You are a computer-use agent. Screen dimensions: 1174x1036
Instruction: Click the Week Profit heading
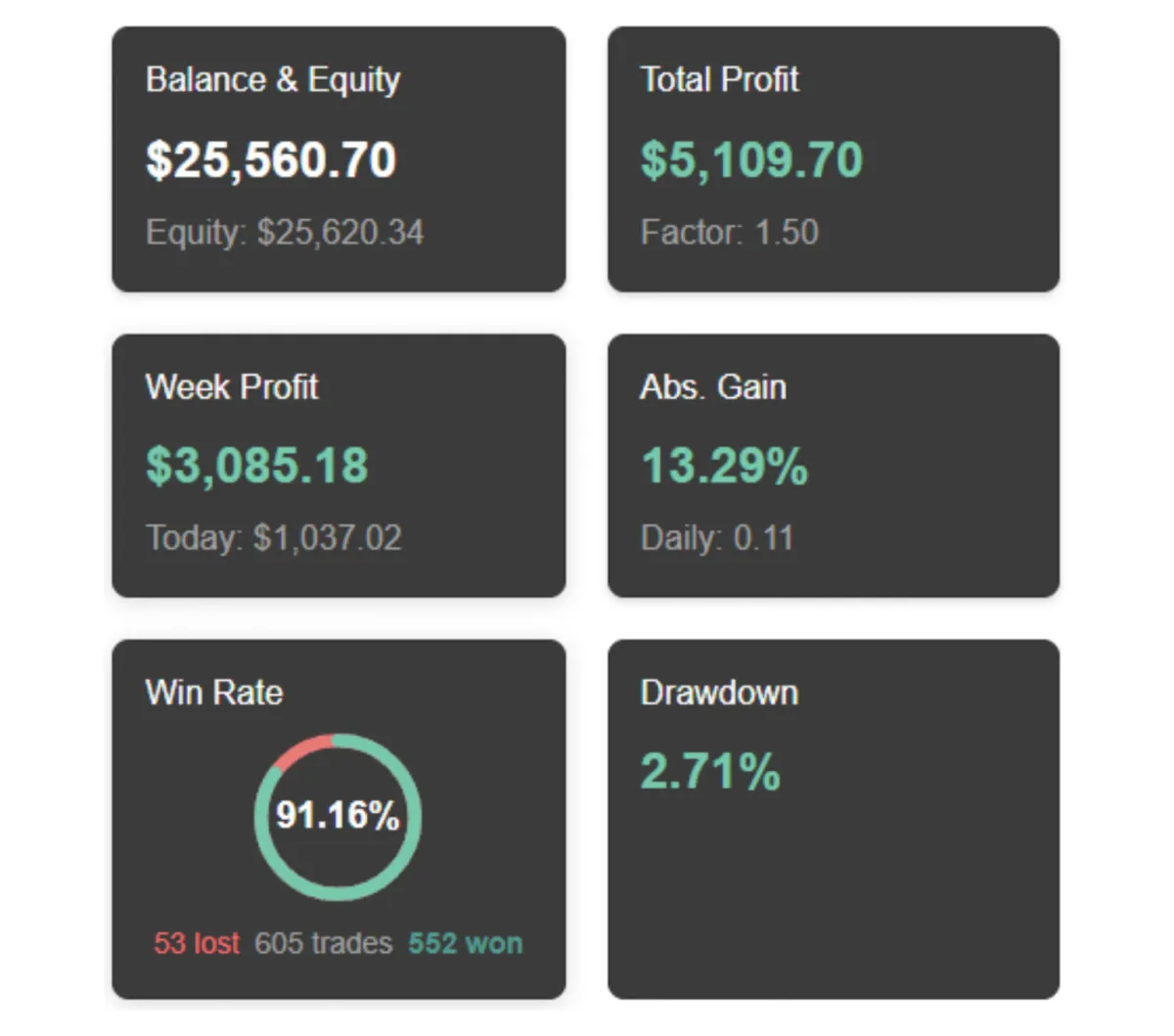click(x=232, y=386)
